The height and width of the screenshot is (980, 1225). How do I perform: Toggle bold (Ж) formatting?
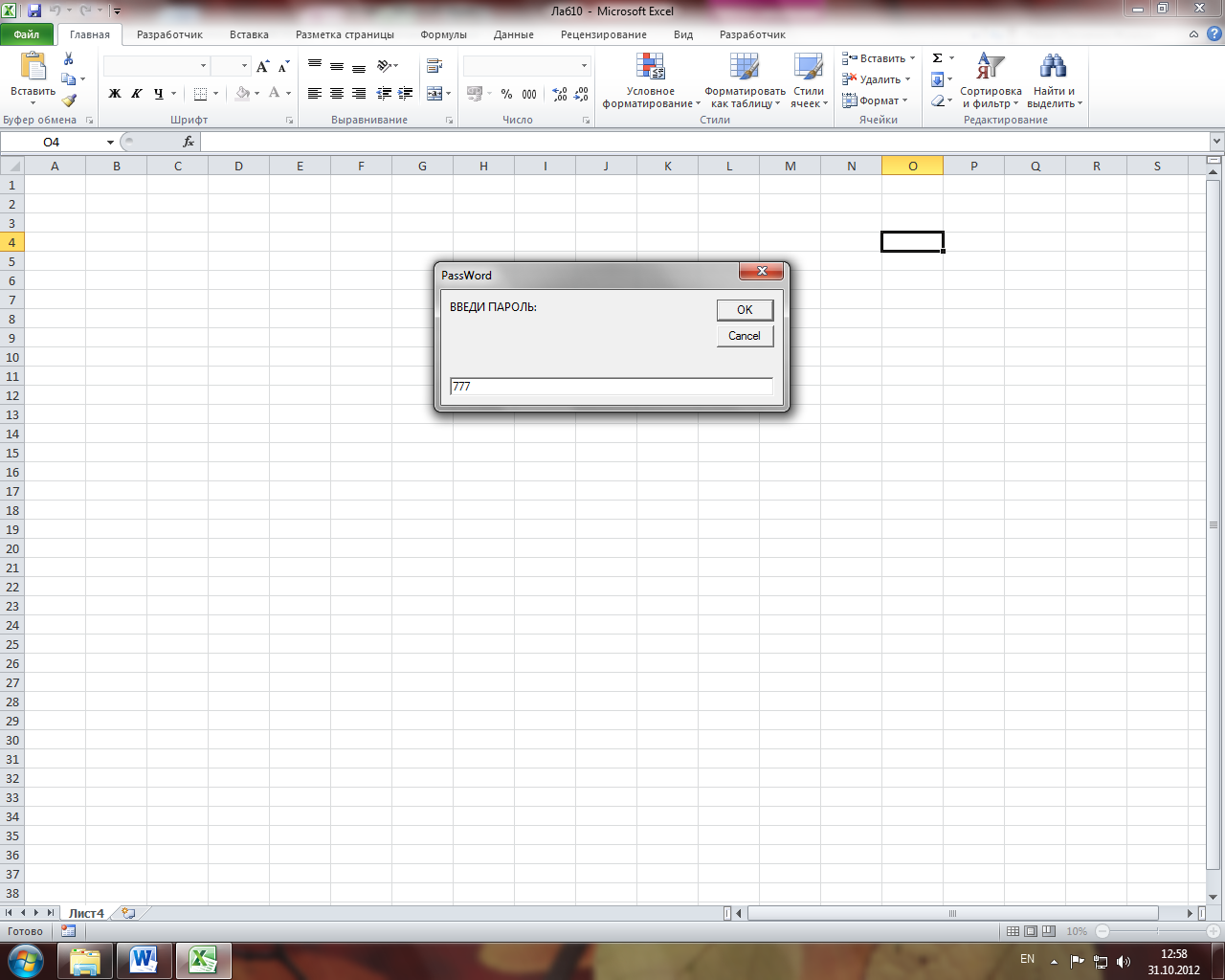pyautogui.click(x=115, y=94)
